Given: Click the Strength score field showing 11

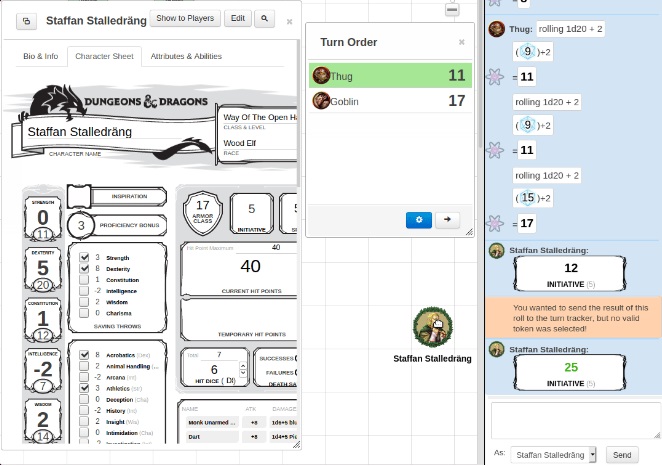Looking at the screenshot, I should pyautogui.click(x=43, y=234).
